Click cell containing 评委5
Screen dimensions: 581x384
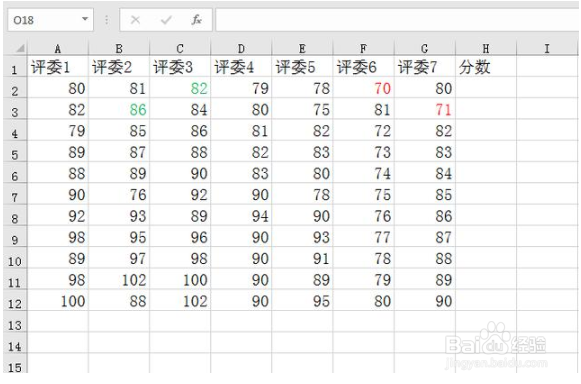(x=302, y=67)
